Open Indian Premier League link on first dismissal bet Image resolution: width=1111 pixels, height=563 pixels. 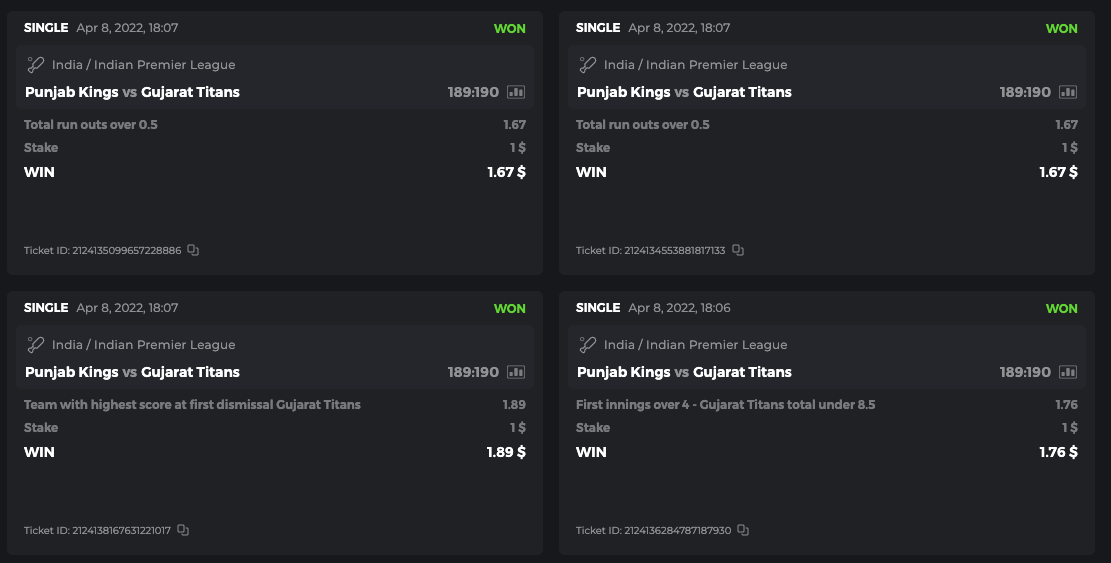click(144, 345)
